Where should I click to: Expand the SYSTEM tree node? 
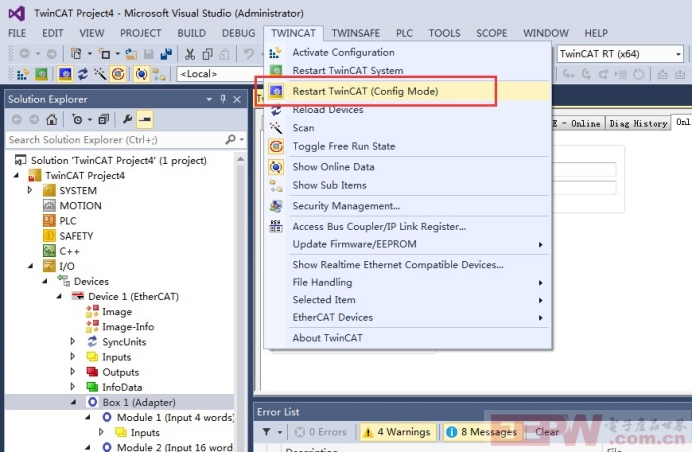30,190
